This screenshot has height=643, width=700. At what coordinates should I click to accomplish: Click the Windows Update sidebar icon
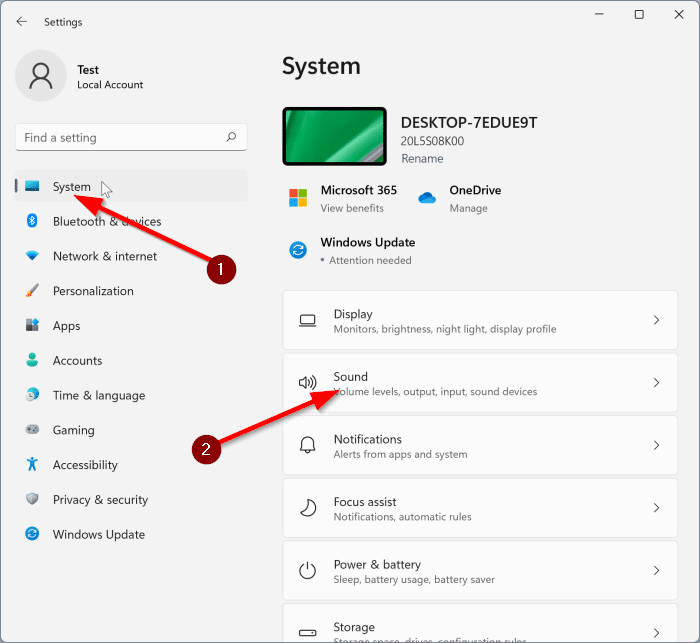32,533
